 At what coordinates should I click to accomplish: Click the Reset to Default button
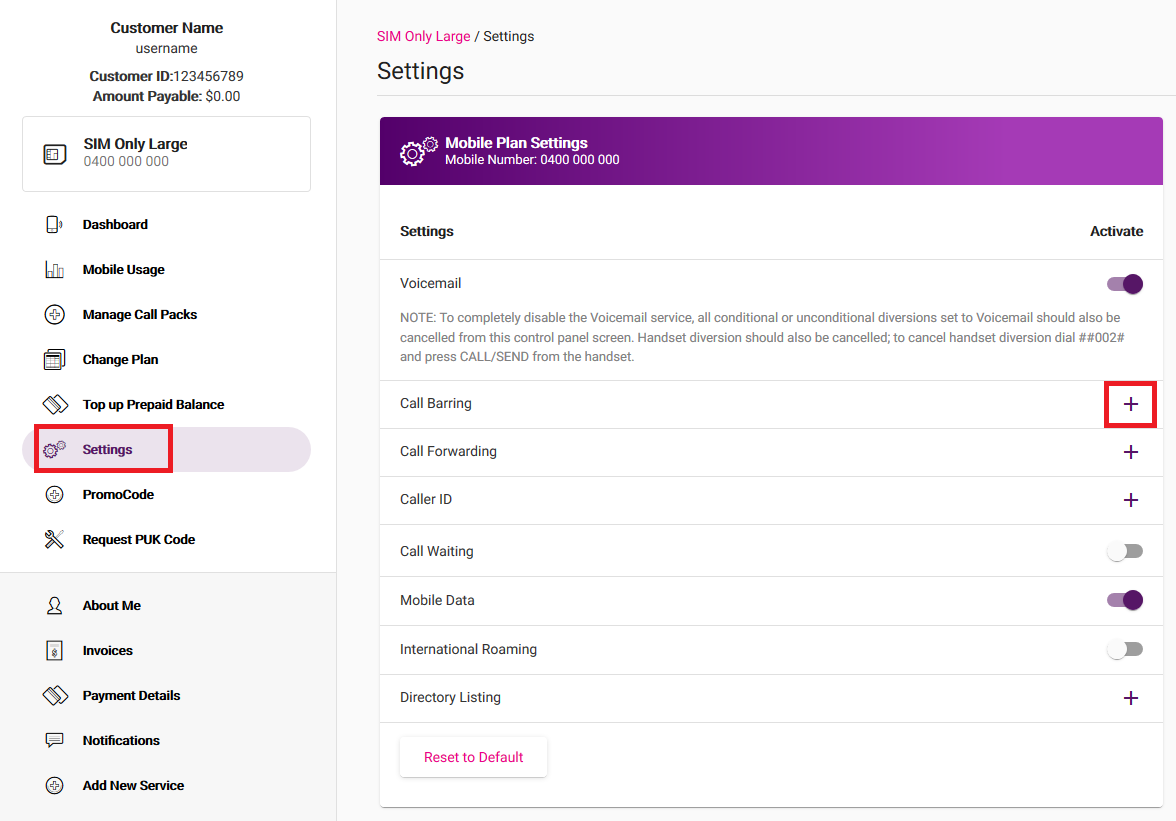pyautogui.click(x=473, y=757)
